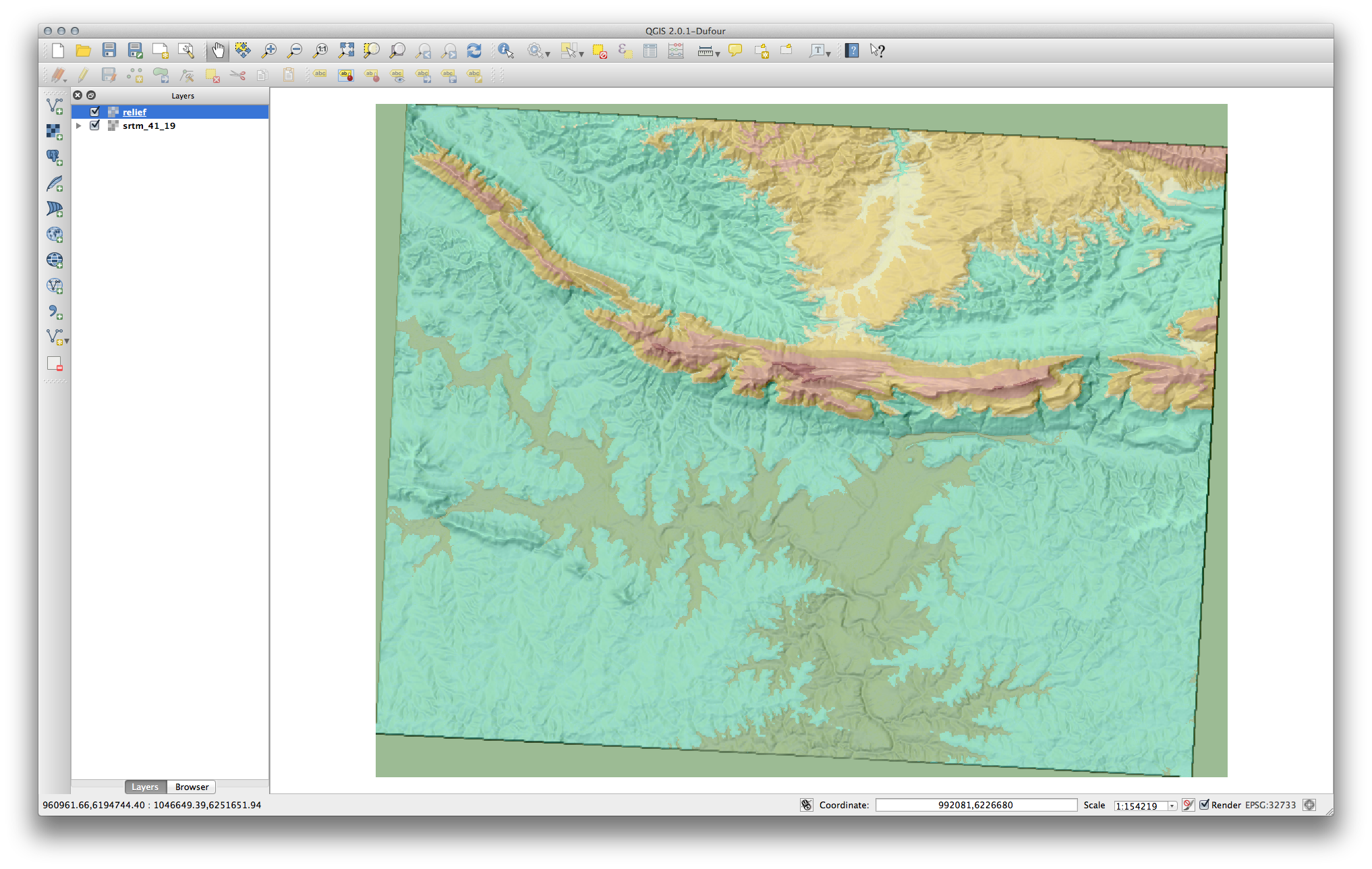
Task: Click the Identify Features tool
Action: [505, 51]
